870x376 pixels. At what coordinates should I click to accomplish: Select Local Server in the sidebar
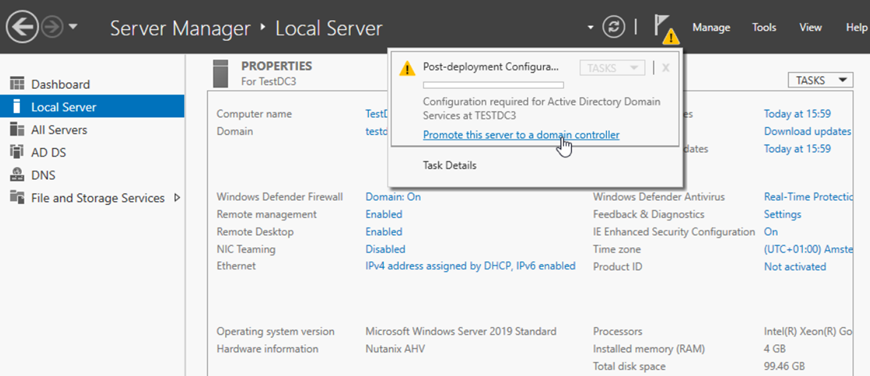tap(92, 107)
